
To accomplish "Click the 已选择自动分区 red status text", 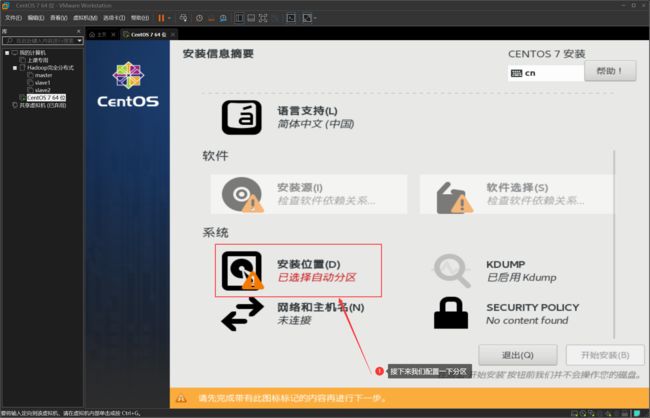I will click(x=317, y=277).
